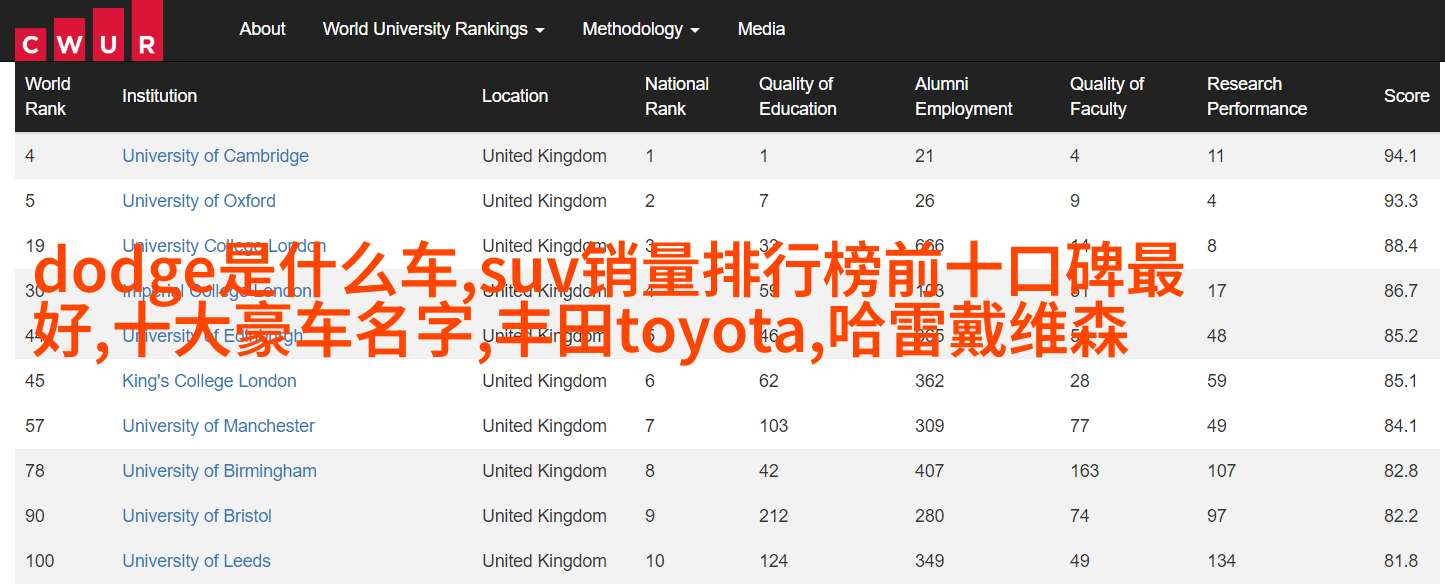Click Birmingham's score 82.8
1445x585 pixels.
[1401, 471]
